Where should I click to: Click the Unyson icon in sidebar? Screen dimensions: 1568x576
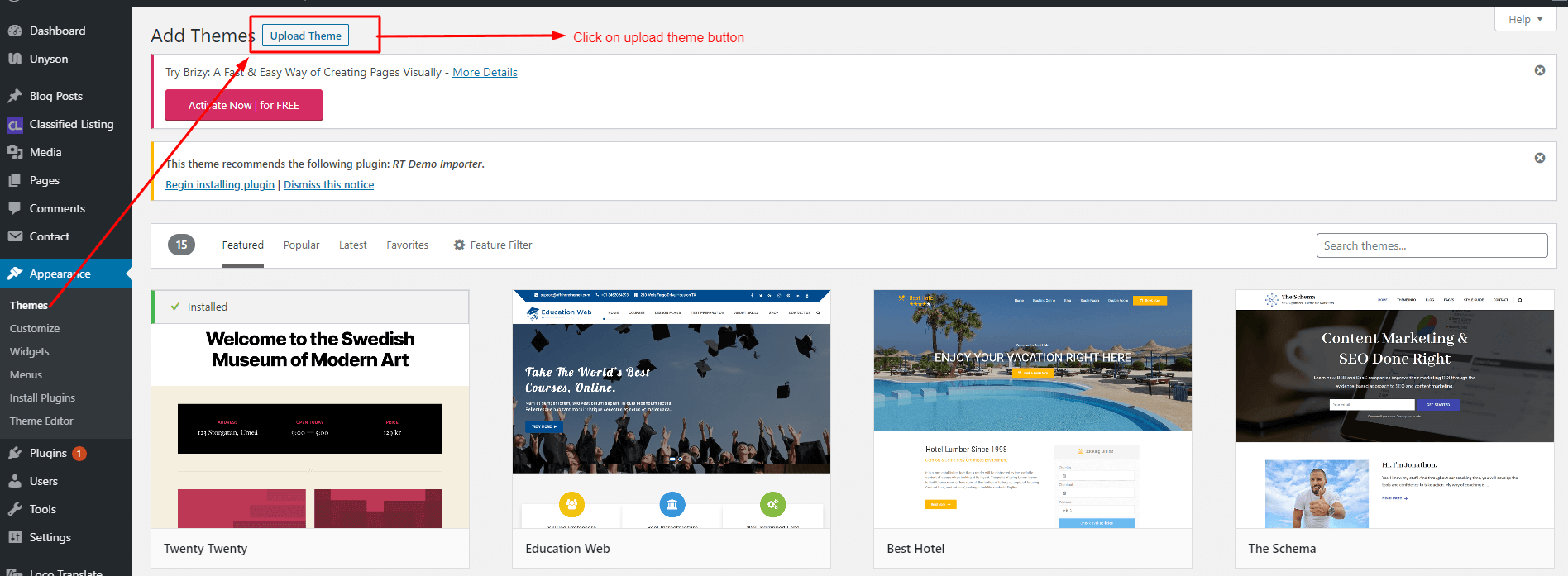coord(15,59)
